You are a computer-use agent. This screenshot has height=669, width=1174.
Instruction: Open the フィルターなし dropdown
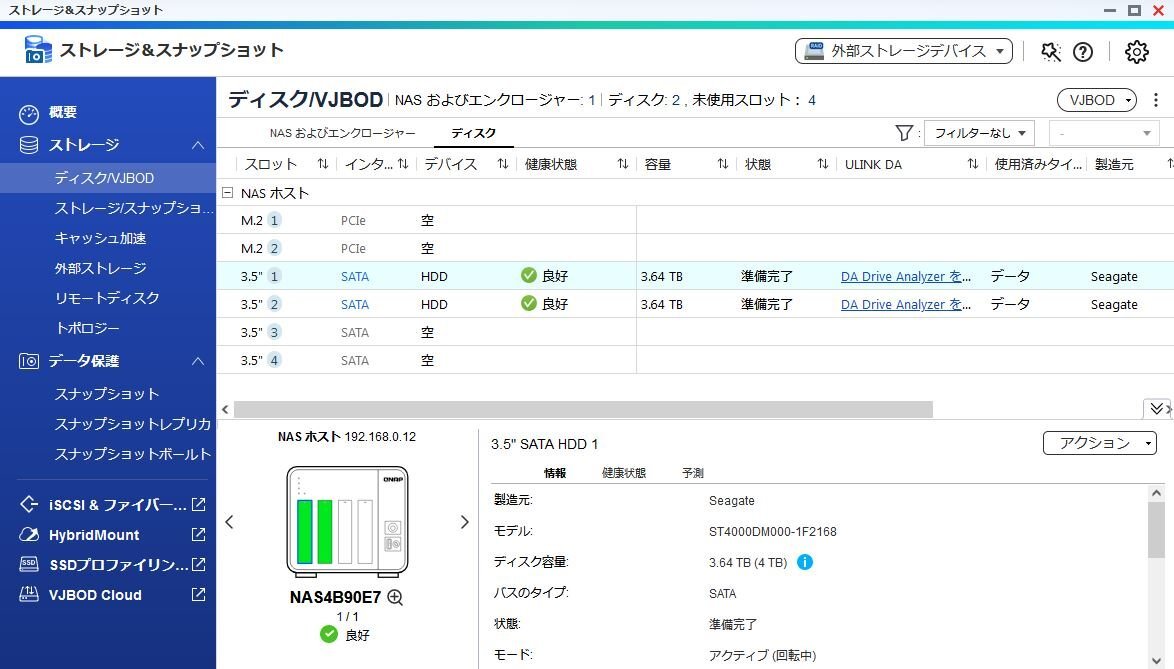(978, 132)
